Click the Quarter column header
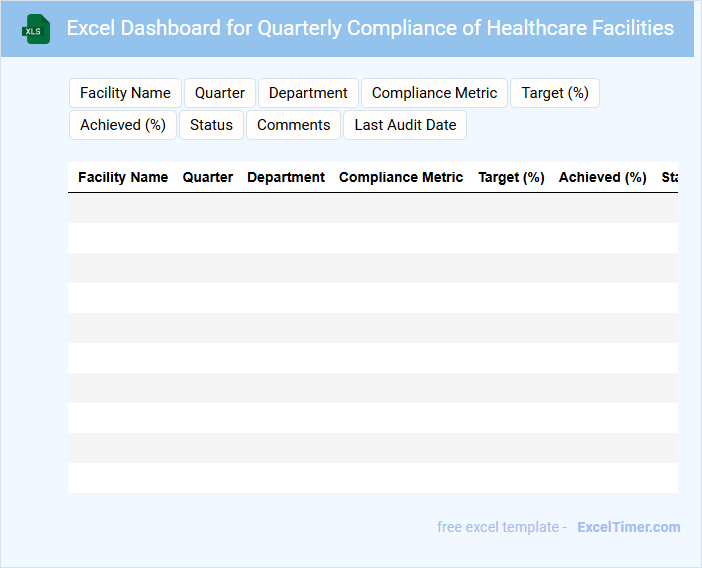This screenshot has width=702, height=568. coord(208,177)
